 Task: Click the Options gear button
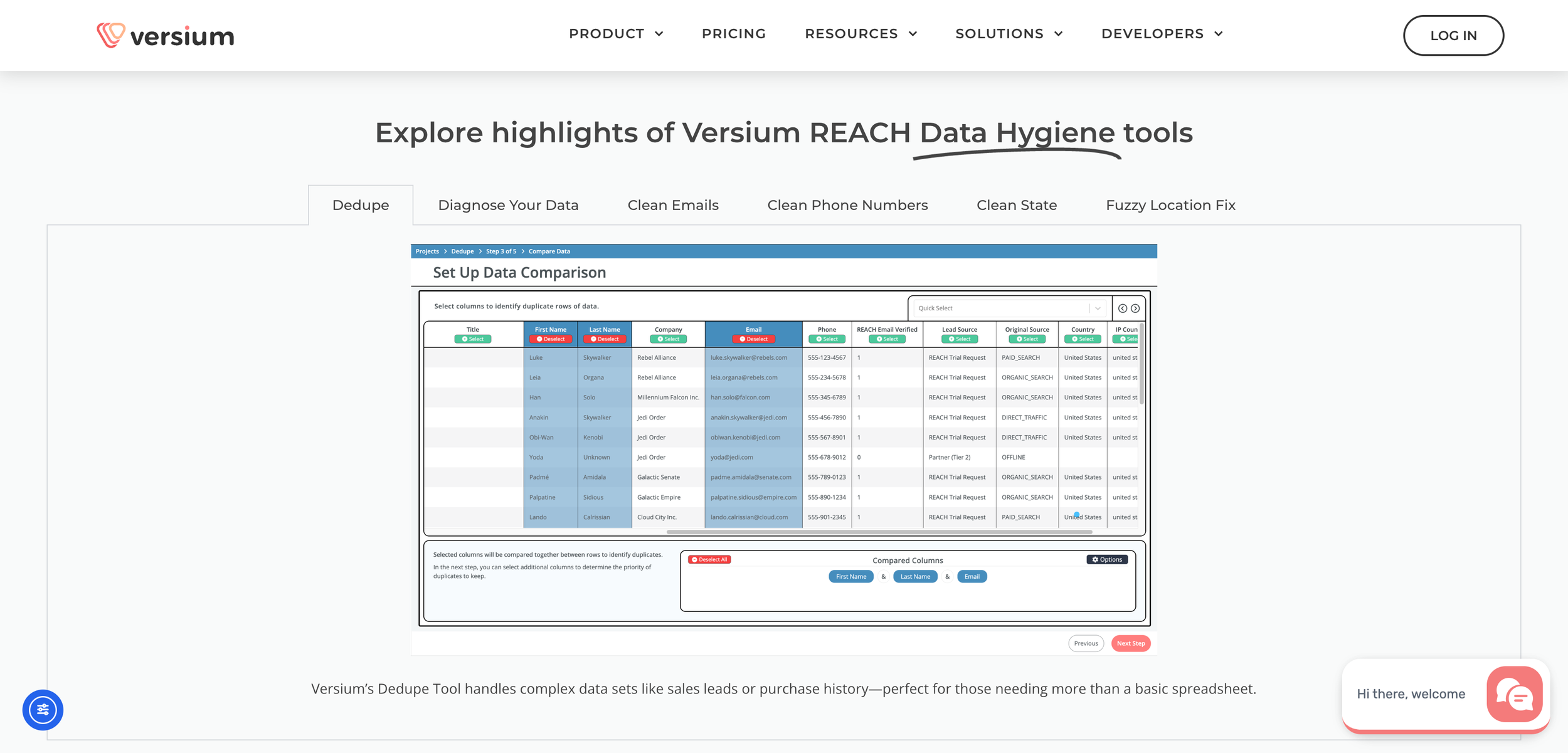(1107, 560)
